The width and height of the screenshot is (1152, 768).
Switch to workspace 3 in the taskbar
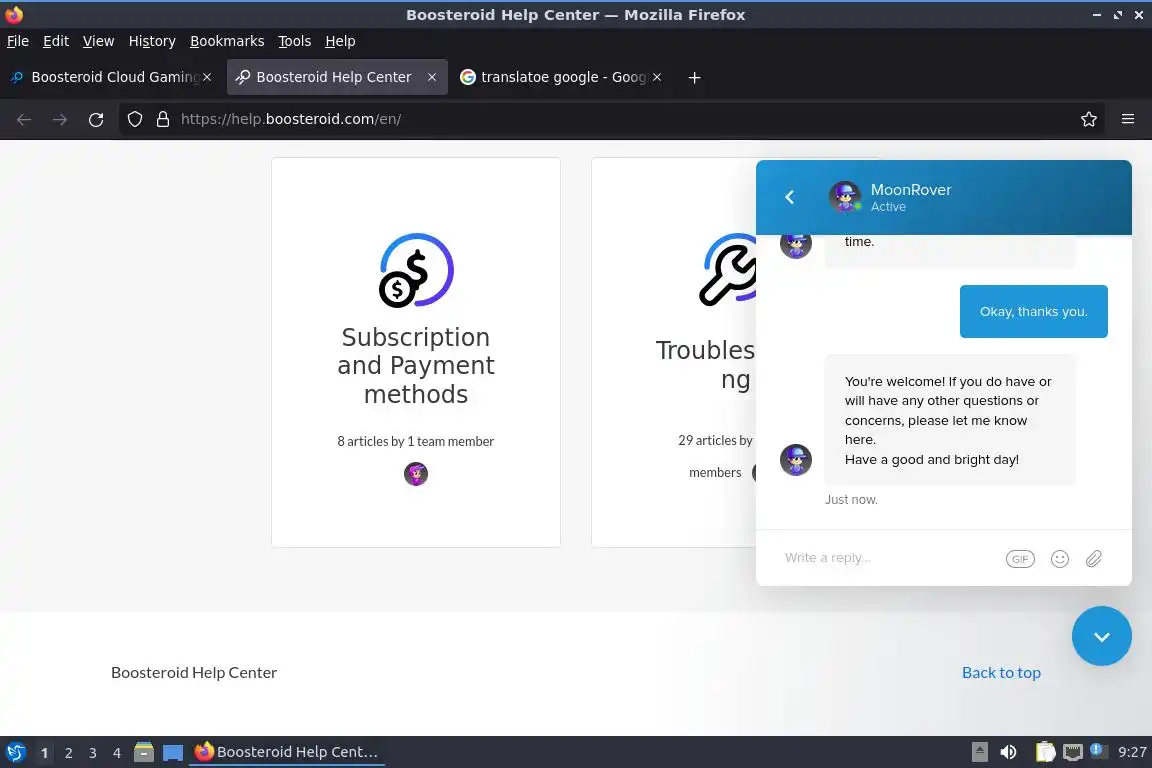93,753
